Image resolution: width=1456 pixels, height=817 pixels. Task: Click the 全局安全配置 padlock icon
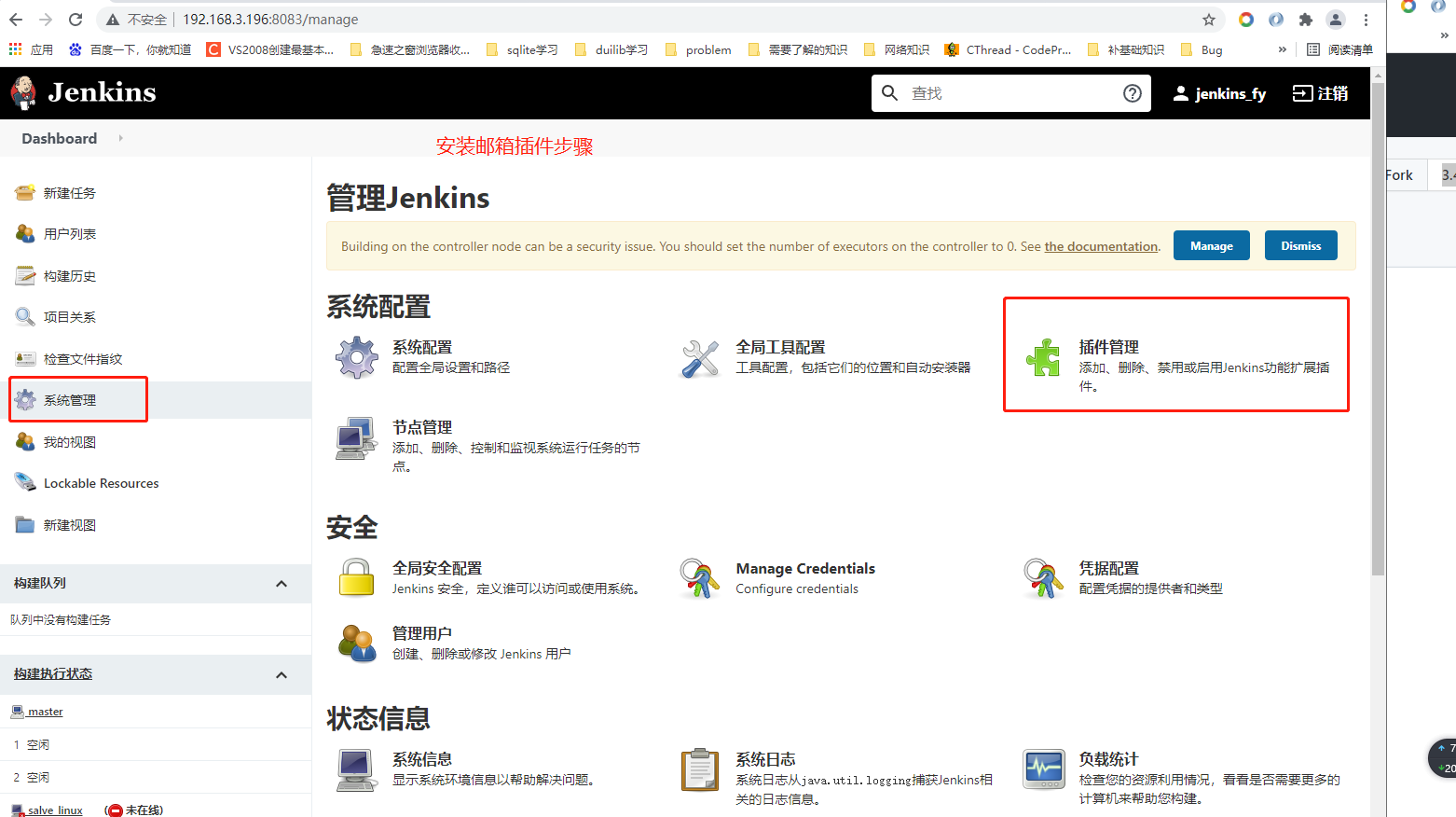pos(357,578)
